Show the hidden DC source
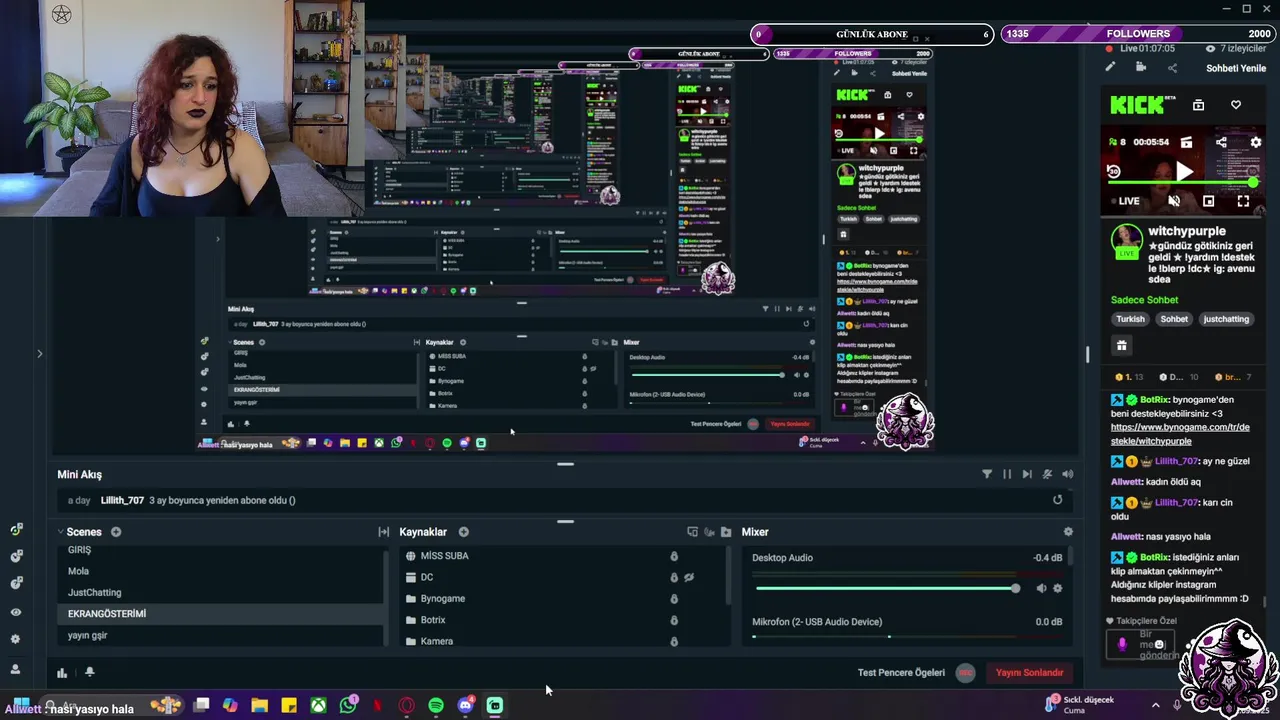 click(x=689, y=577)
